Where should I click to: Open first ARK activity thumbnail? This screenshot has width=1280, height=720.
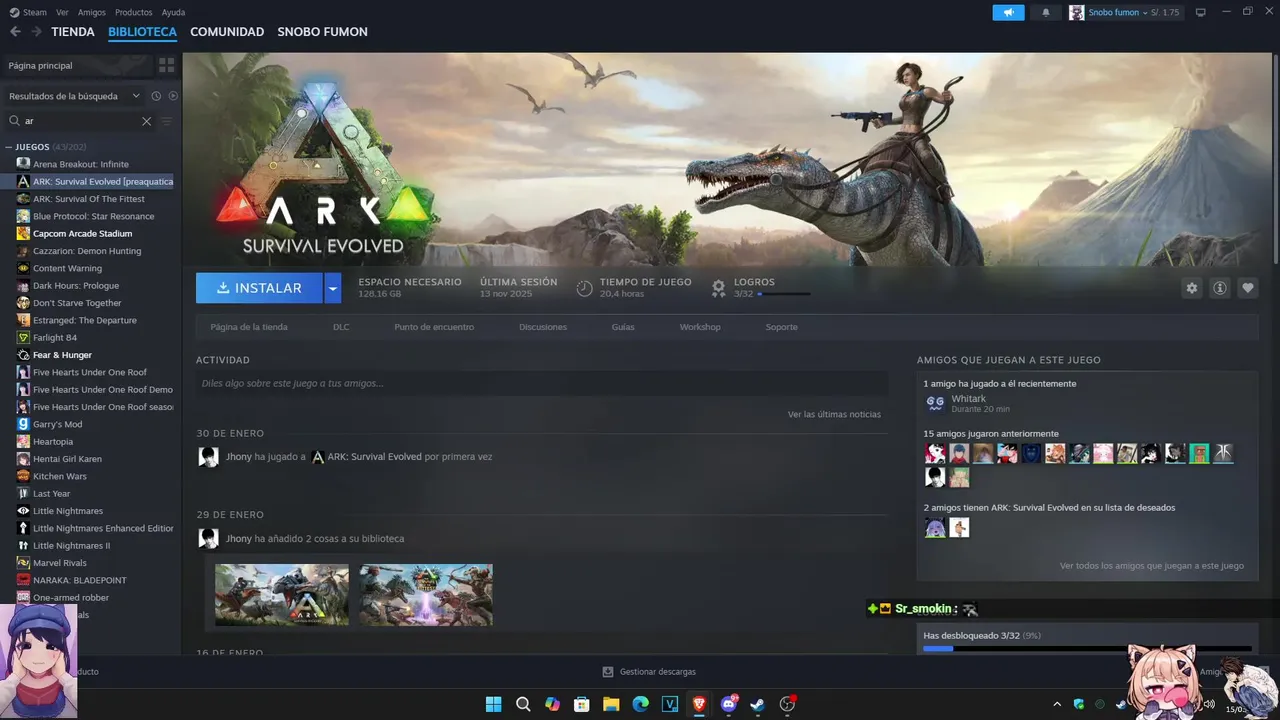pos(282,595)
